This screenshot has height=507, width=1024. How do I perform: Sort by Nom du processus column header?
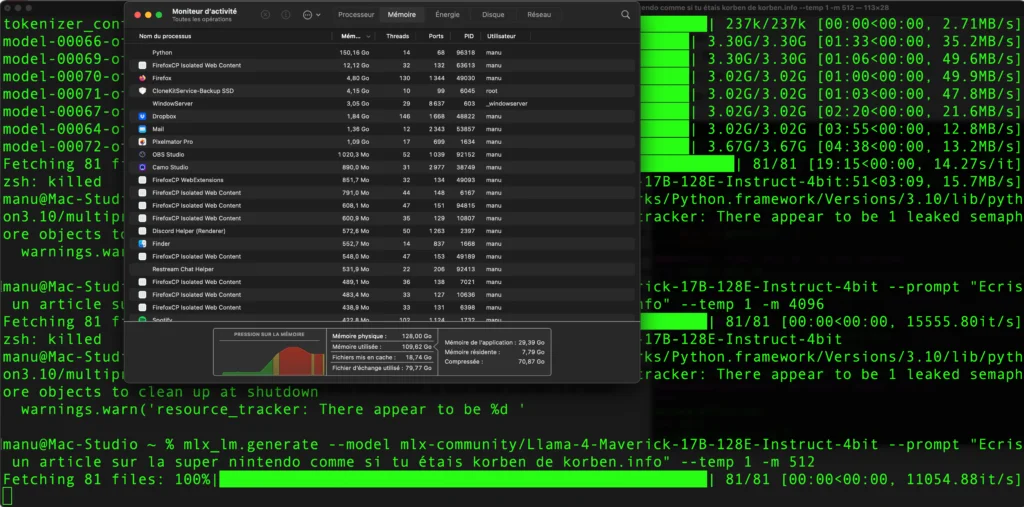point(165,37)
